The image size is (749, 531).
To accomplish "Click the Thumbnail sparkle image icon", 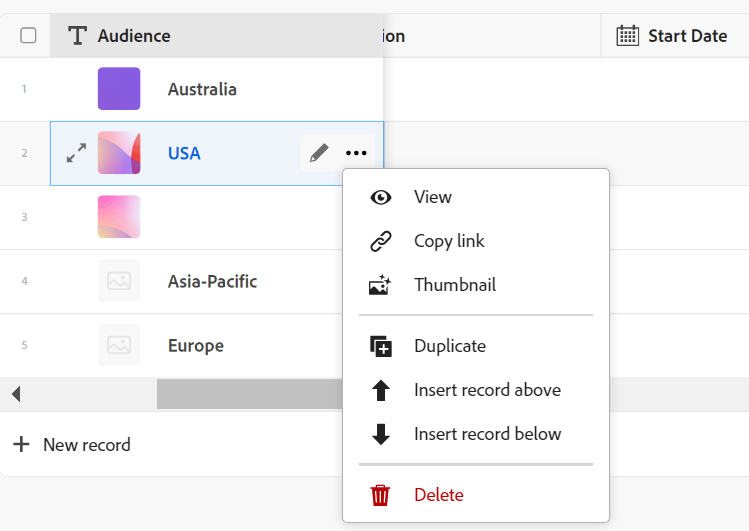I will [x=380, y=285].
